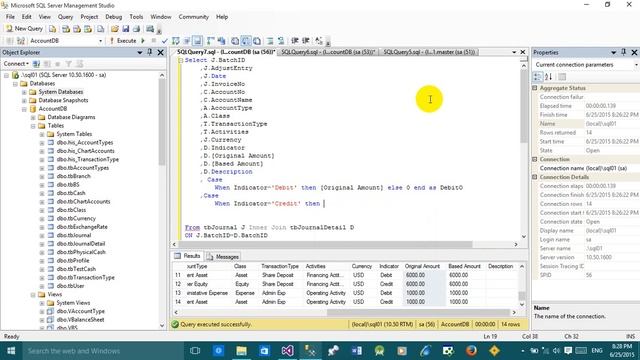Open Visual Studio from taskbar
This screenshot has height=360, width=640.
coord(287,351)
